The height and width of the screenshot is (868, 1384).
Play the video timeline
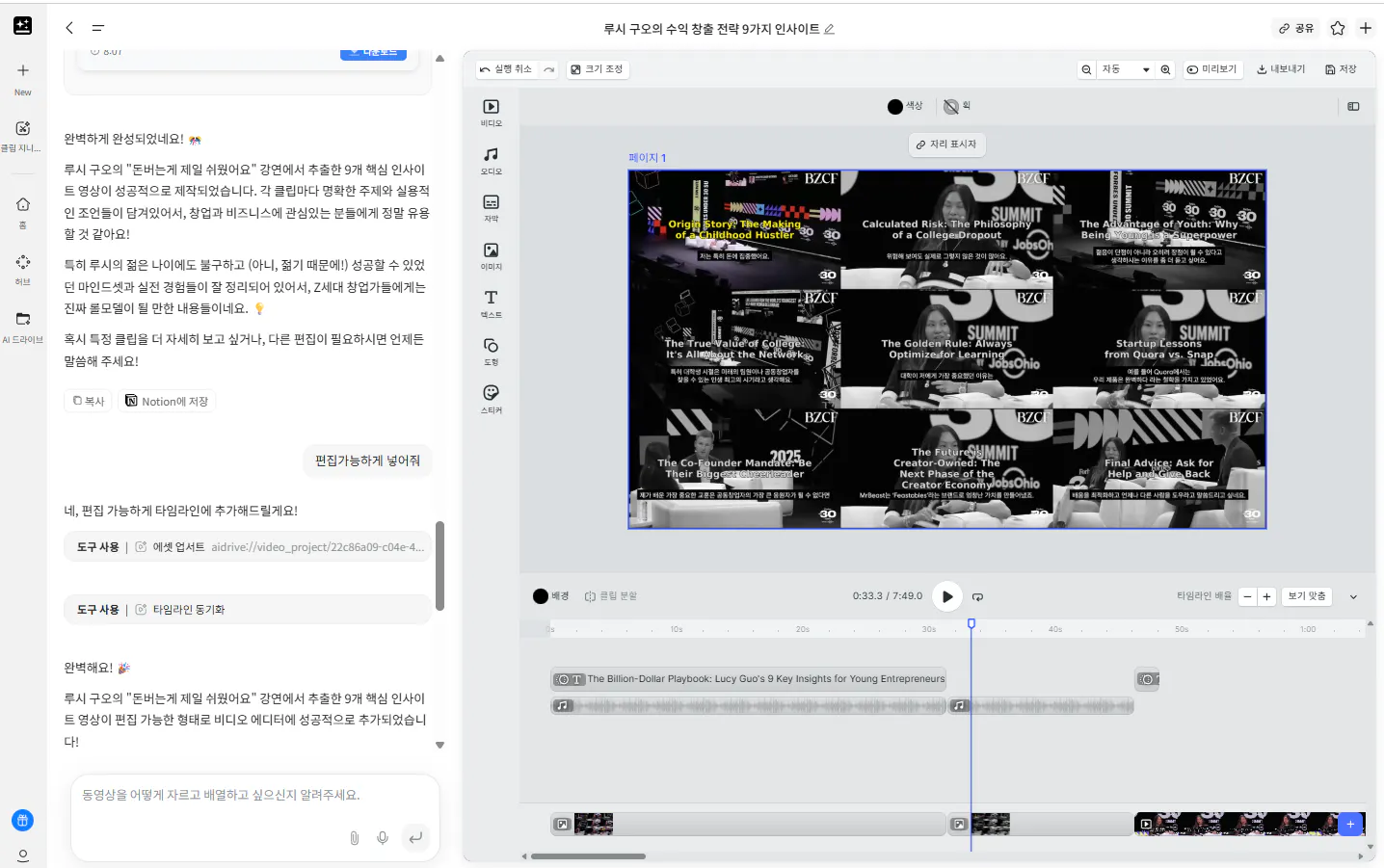947,596
